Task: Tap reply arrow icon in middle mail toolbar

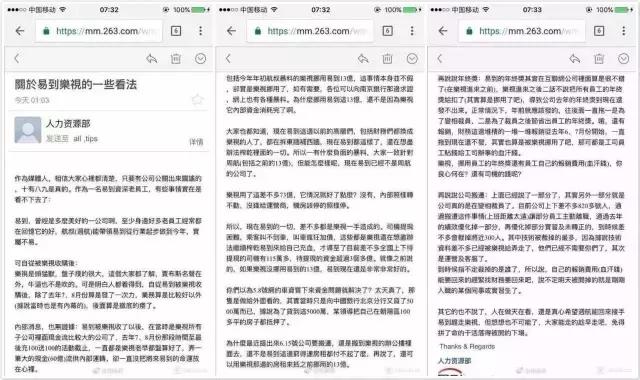Action: pos(363,59)
